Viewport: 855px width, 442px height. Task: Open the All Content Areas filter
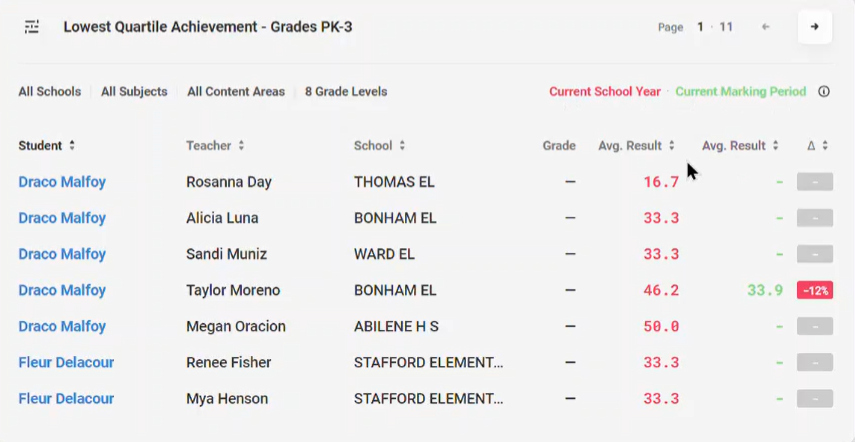[x=236, y=92]
